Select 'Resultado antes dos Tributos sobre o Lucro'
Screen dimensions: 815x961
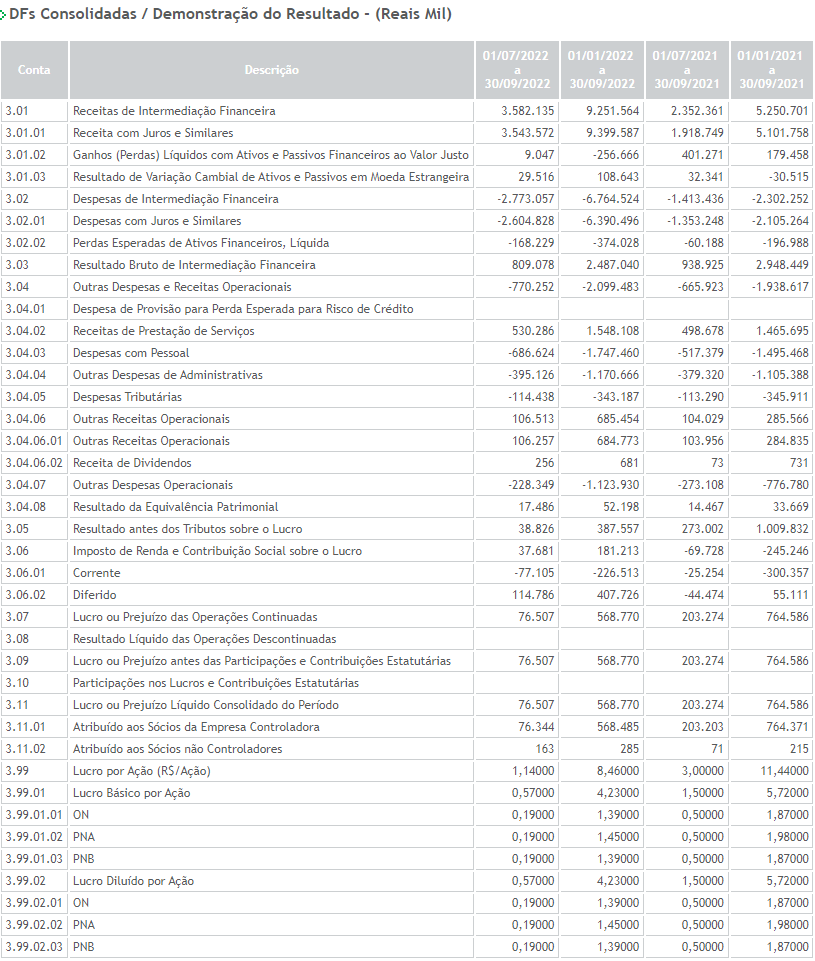[x=188, y=530]
